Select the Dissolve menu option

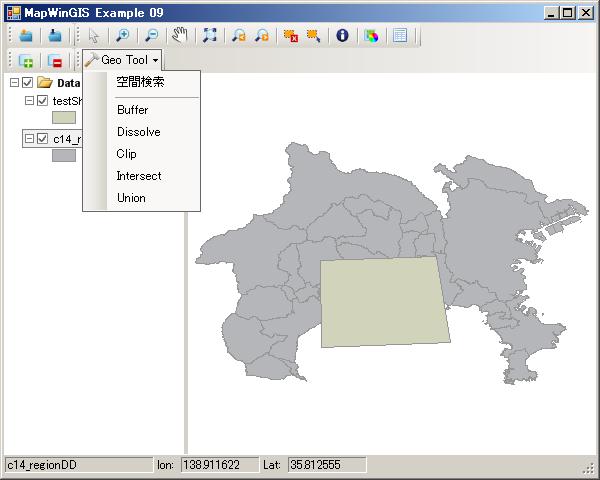[138, 132]
